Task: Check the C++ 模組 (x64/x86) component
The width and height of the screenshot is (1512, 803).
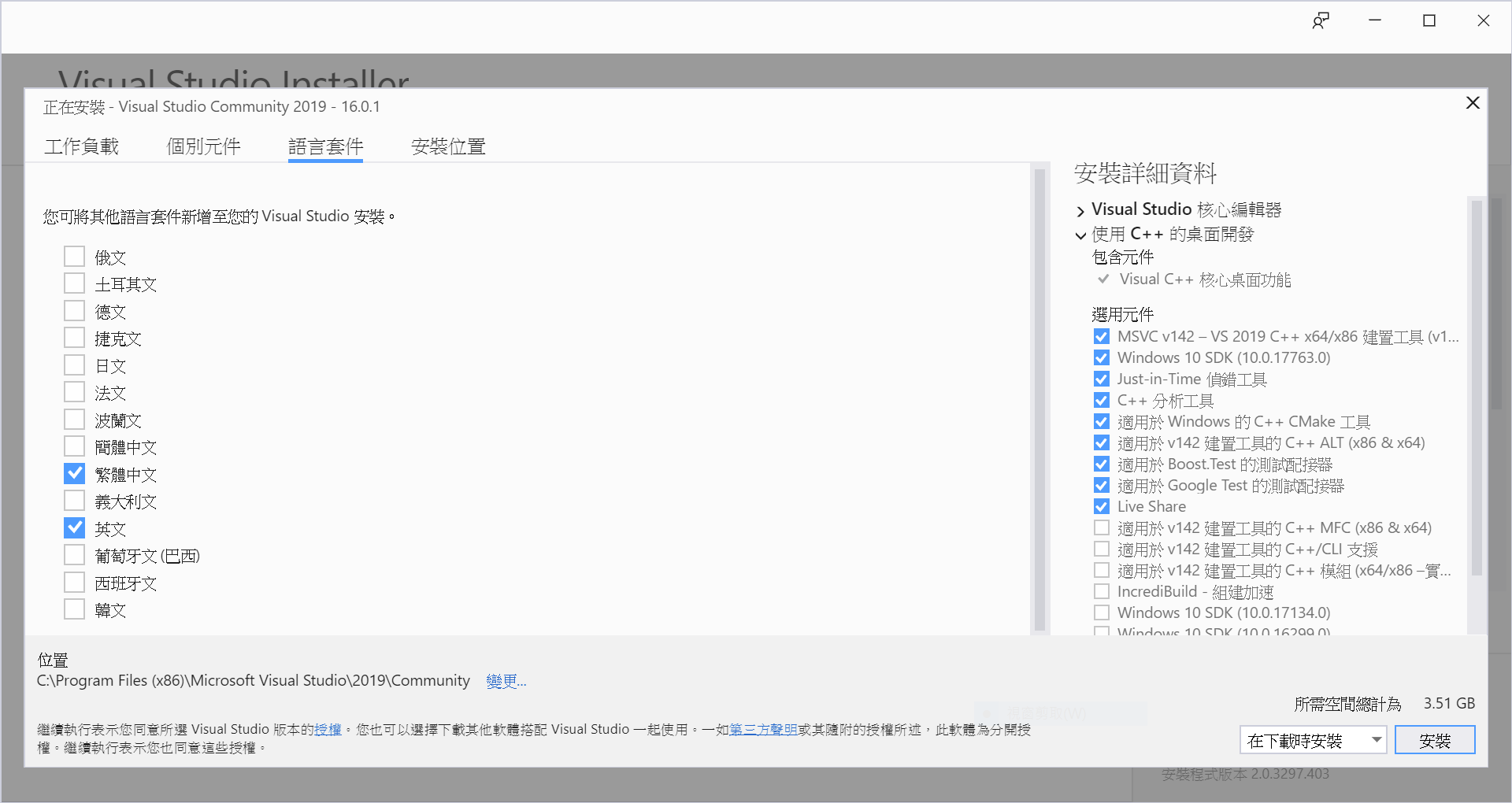Action: (1102, 571)
